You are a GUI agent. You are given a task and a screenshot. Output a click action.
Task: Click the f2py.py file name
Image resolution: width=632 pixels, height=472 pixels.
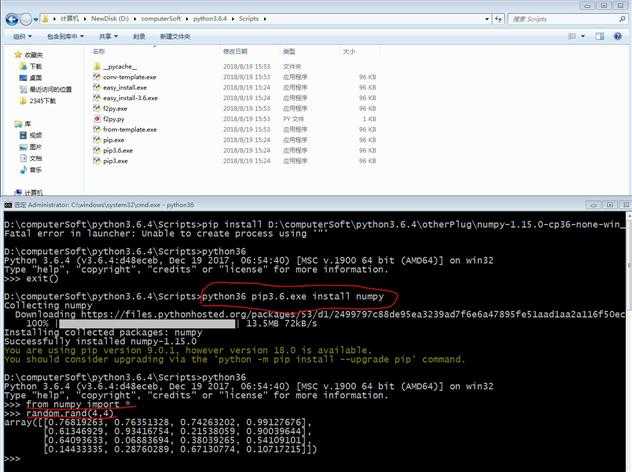click(114, 119)
